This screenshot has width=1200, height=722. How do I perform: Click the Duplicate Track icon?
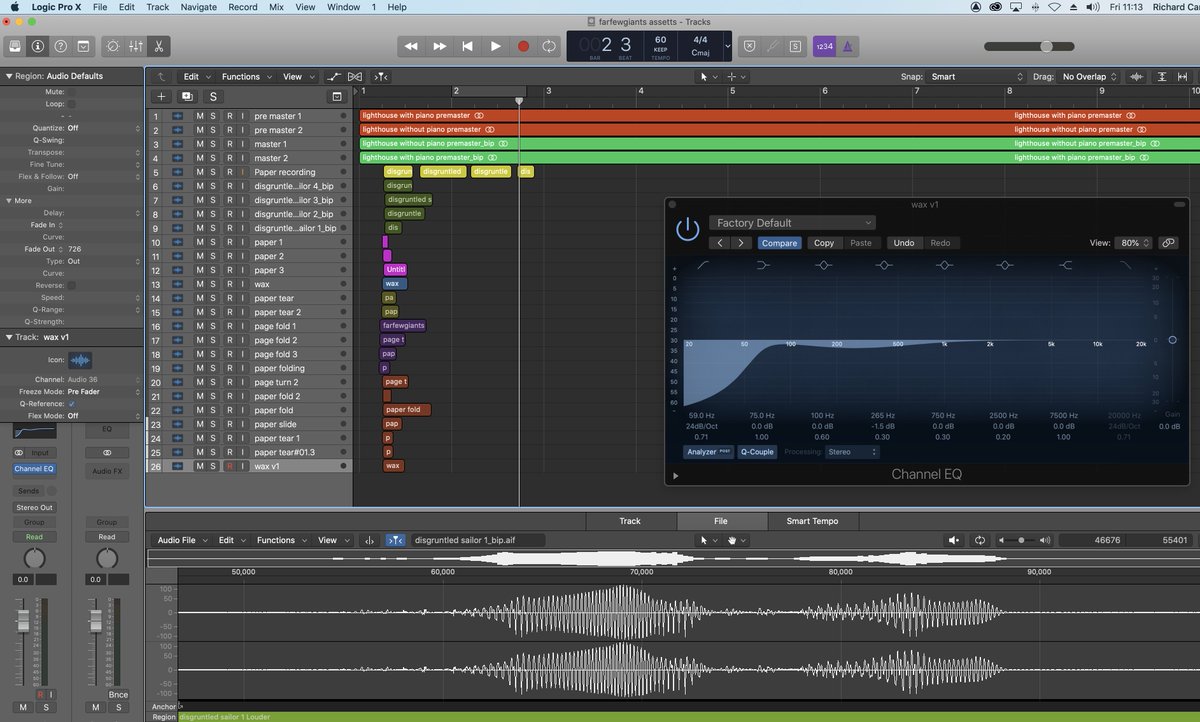[187, 96]
